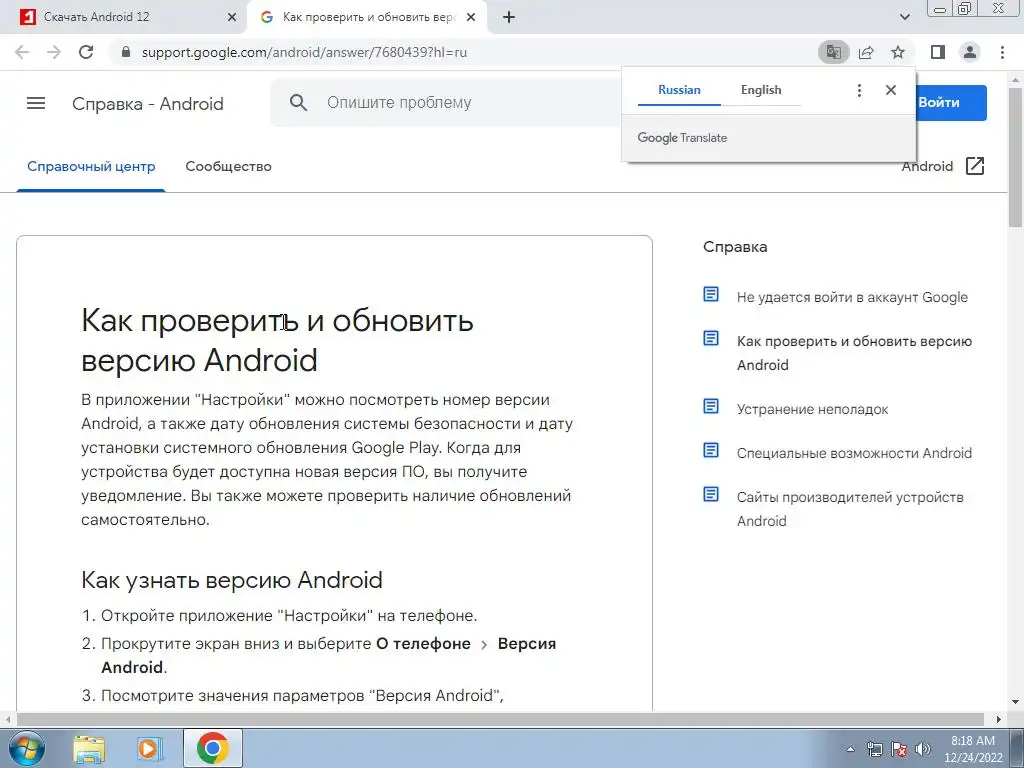Open the Сайты производителей устройств Android link

point(850,509)
